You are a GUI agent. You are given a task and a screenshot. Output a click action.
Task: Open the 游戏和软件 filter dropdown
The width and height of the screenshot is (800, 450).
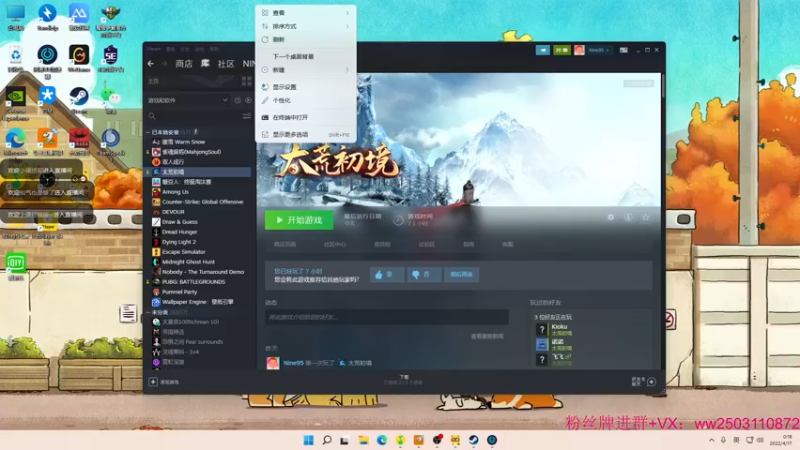tap(187, 101)
